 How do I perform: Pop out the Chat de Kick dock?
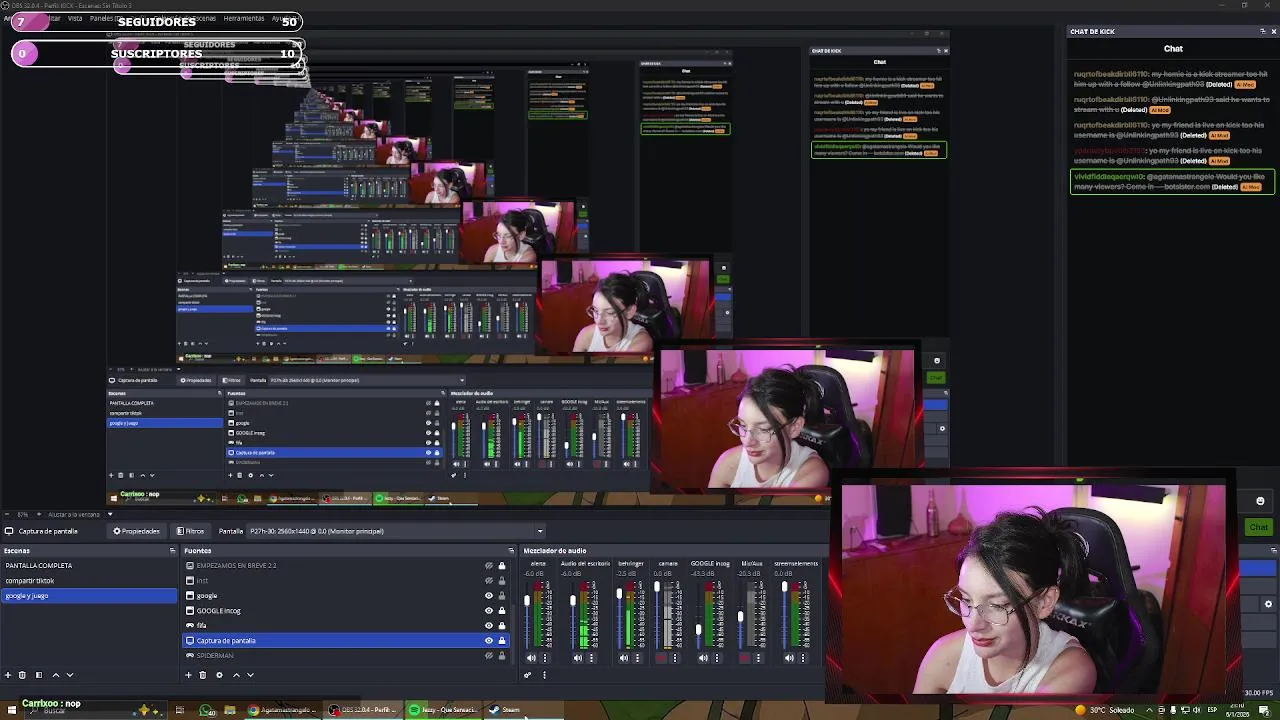(x=1262, y=31)
